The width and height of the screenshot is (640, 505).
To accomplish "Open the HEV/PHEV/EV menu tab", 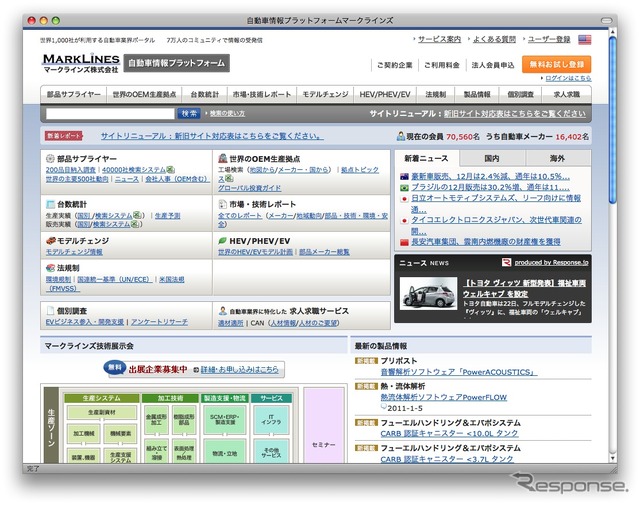I will (384, 94).
